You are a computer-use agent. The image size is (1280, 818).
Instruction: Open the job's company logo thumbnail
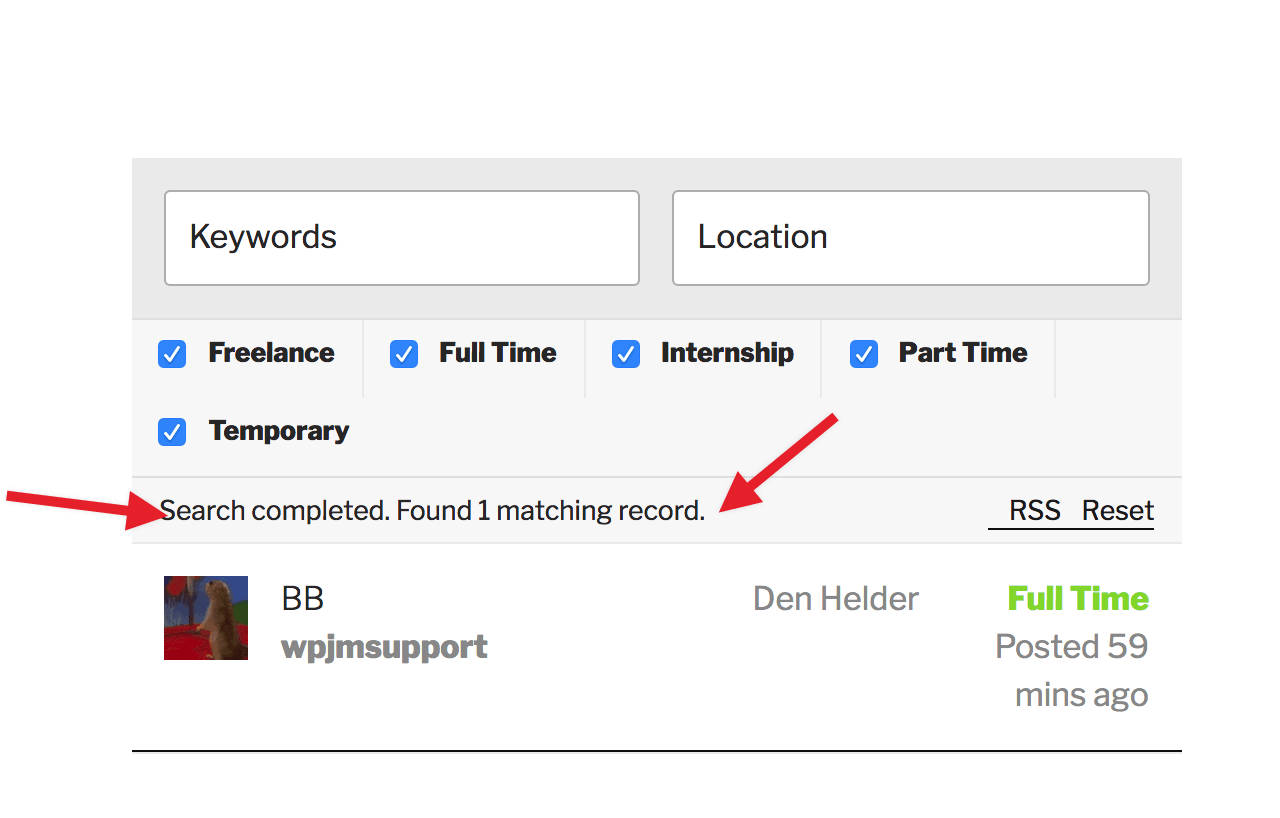(x=206, y=618)
